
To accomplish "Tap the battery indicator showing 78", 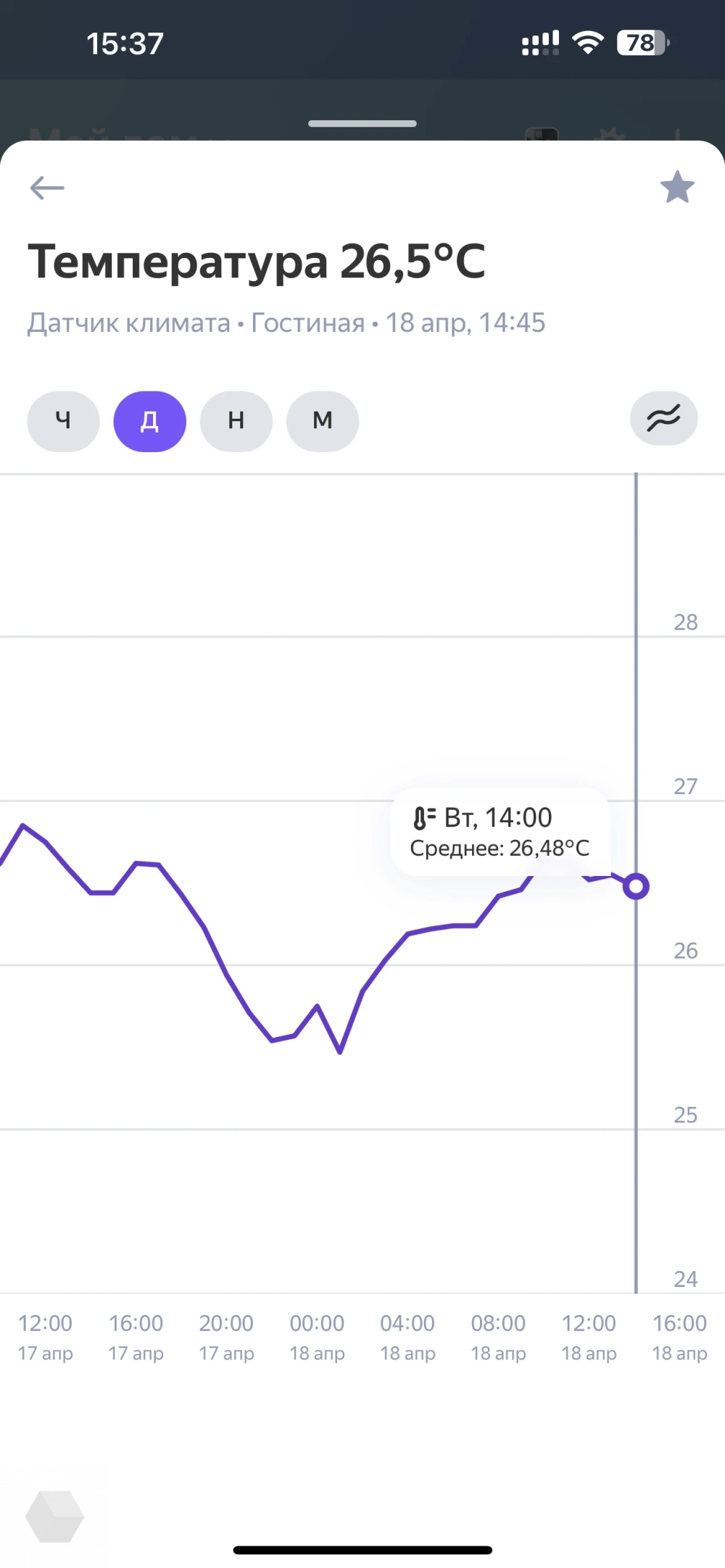I will [x=642, y=43].
